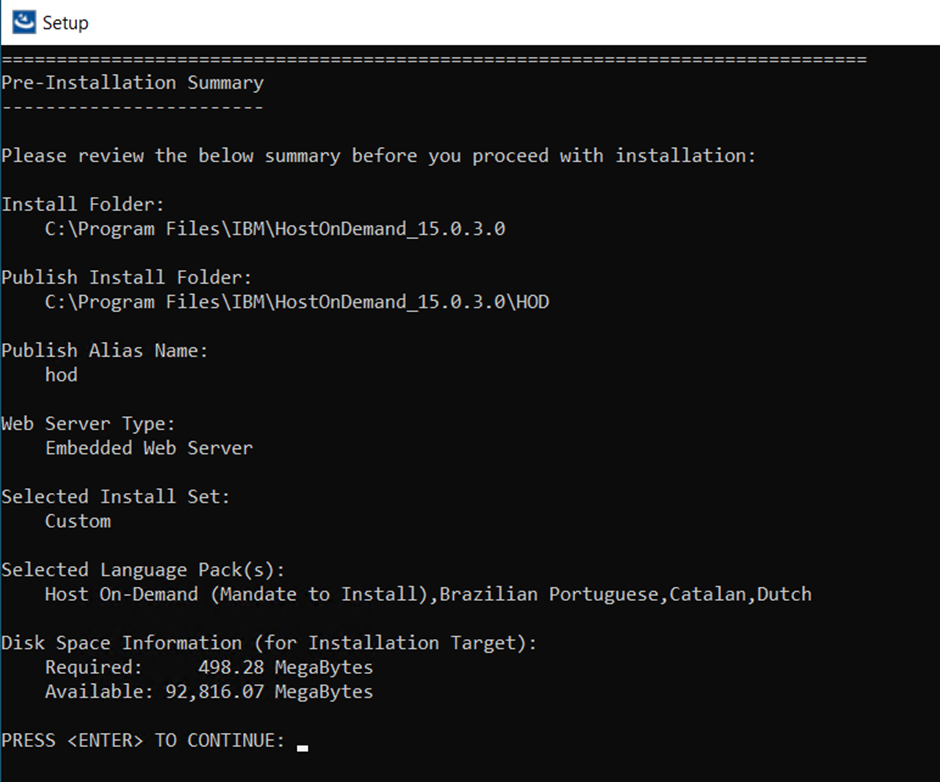The width and height of the screenshot is (940, 782).
Task: Click the Setup installer icon in title bar
Action: [24, 21]
